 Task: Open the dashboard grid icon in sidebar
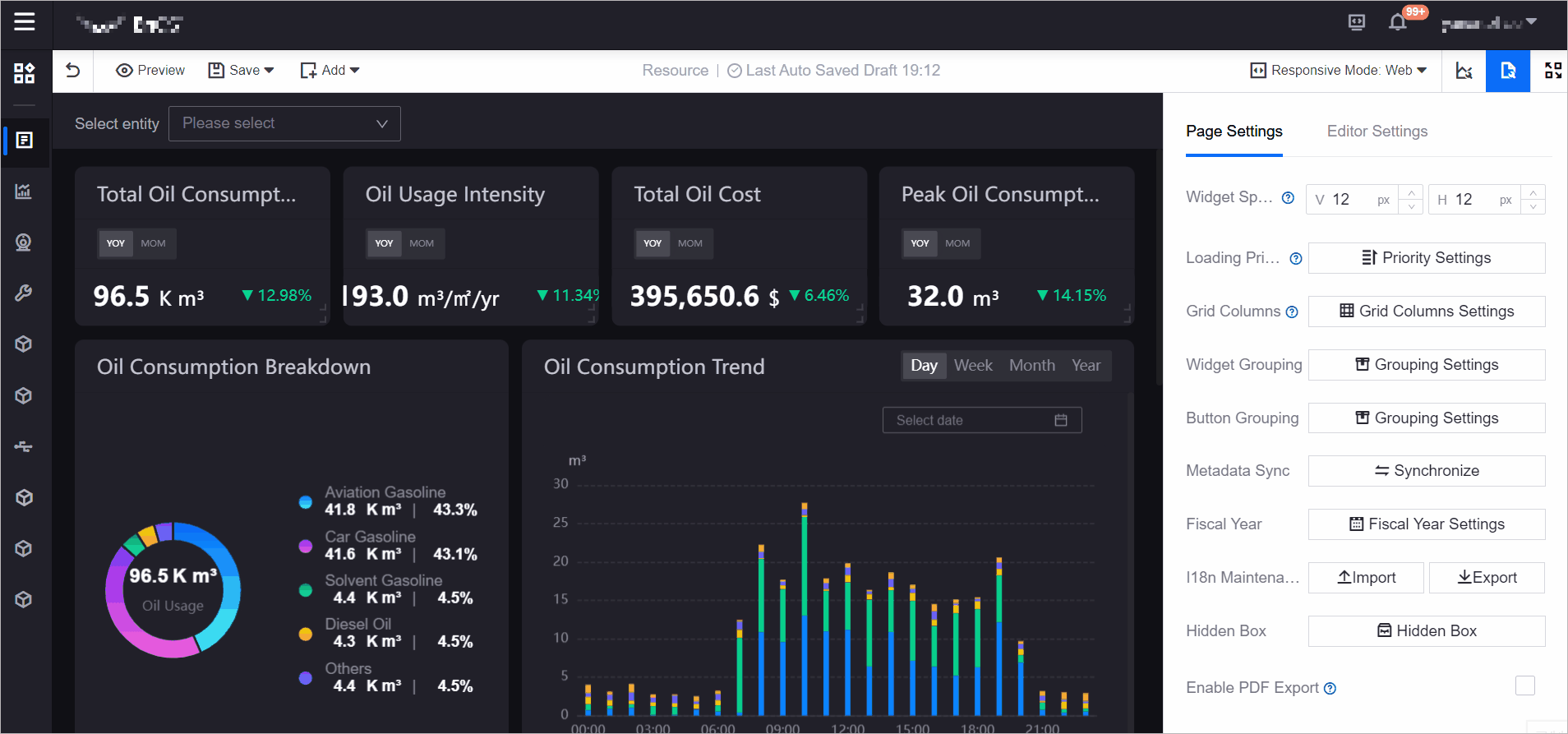pos(25,73)
